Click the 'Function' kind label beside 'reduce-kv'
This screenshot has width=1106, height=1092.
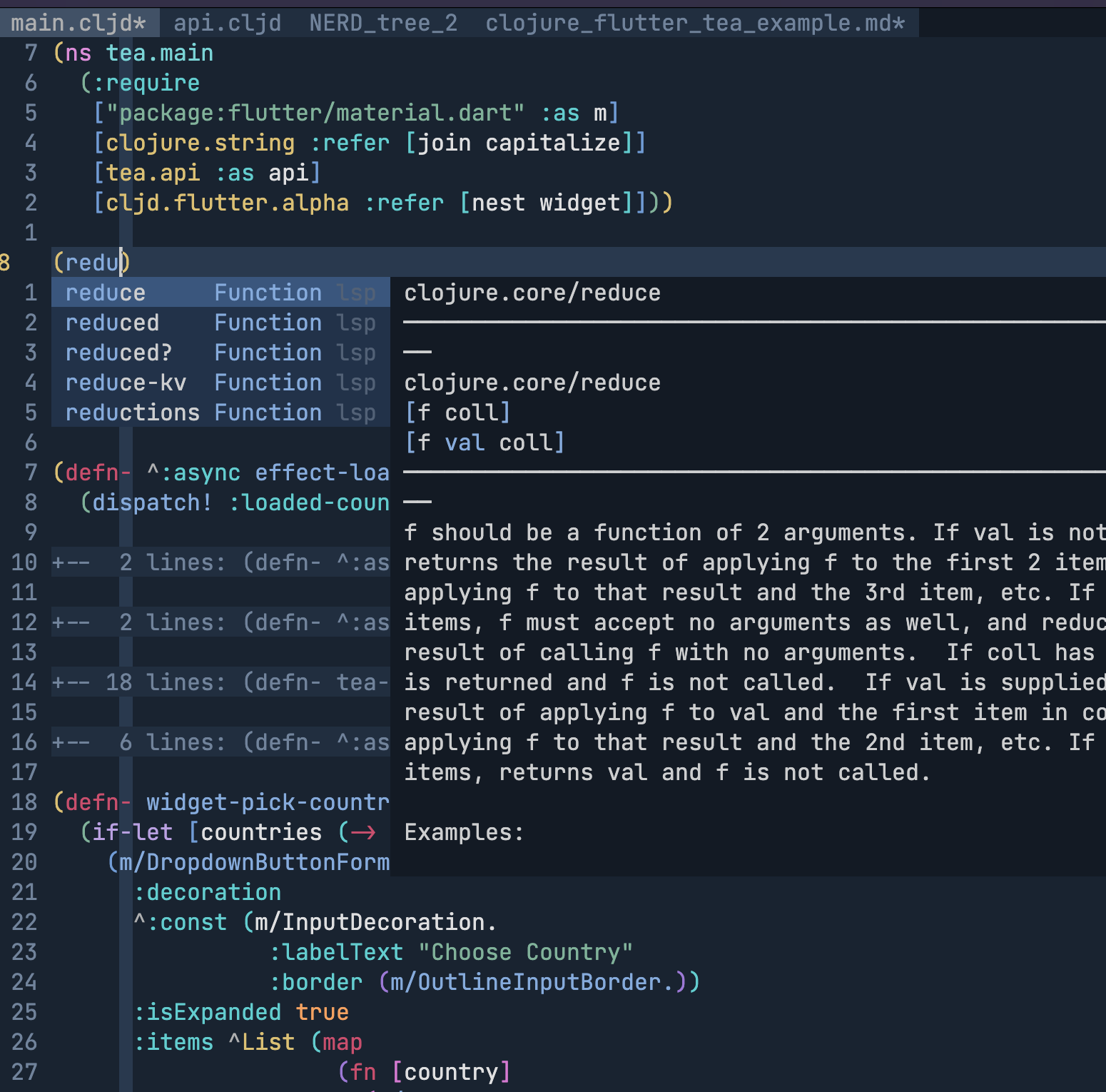pyautogui.click(x=268, y=383)
